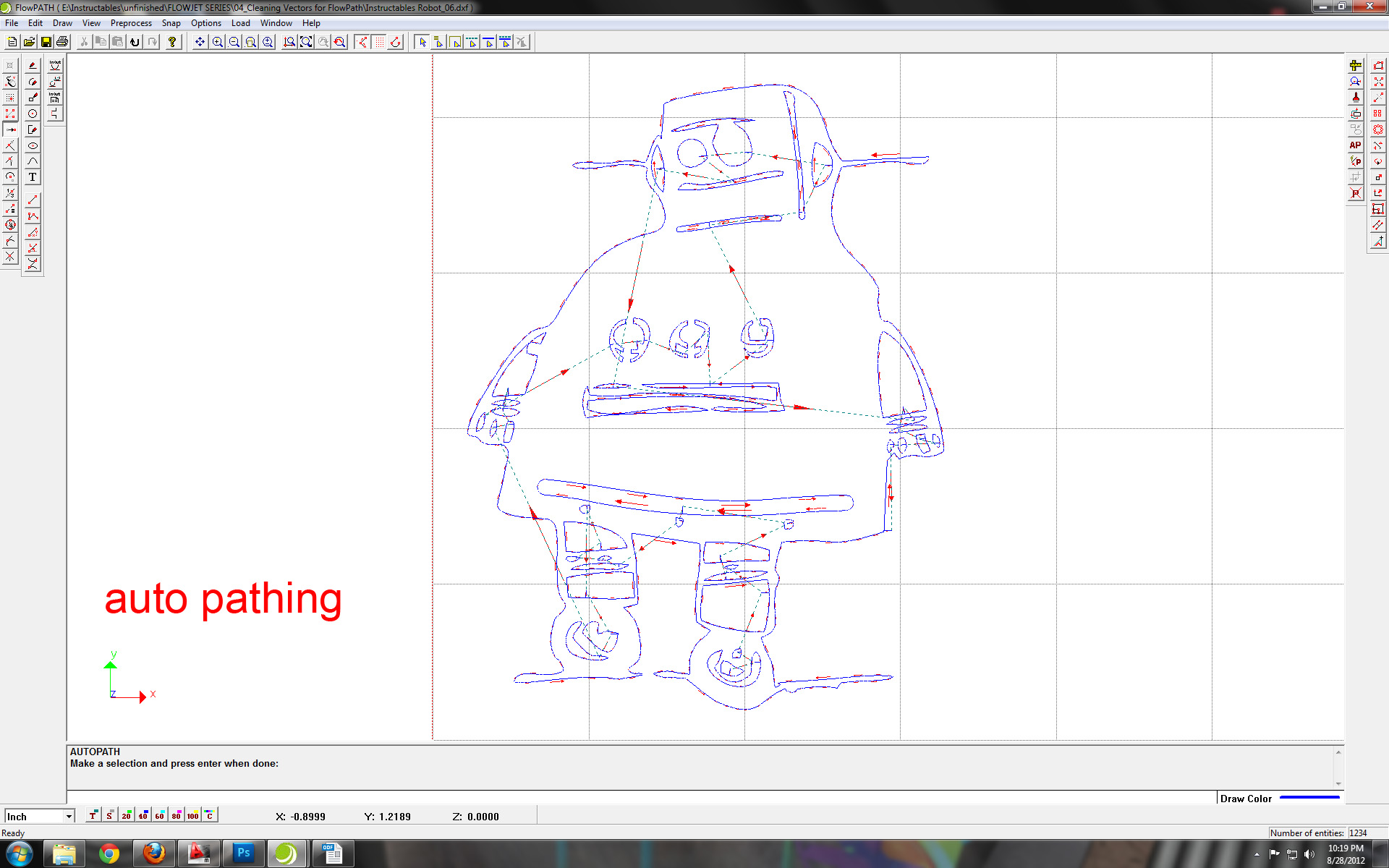Open the Snap menu

click(171, 22)
